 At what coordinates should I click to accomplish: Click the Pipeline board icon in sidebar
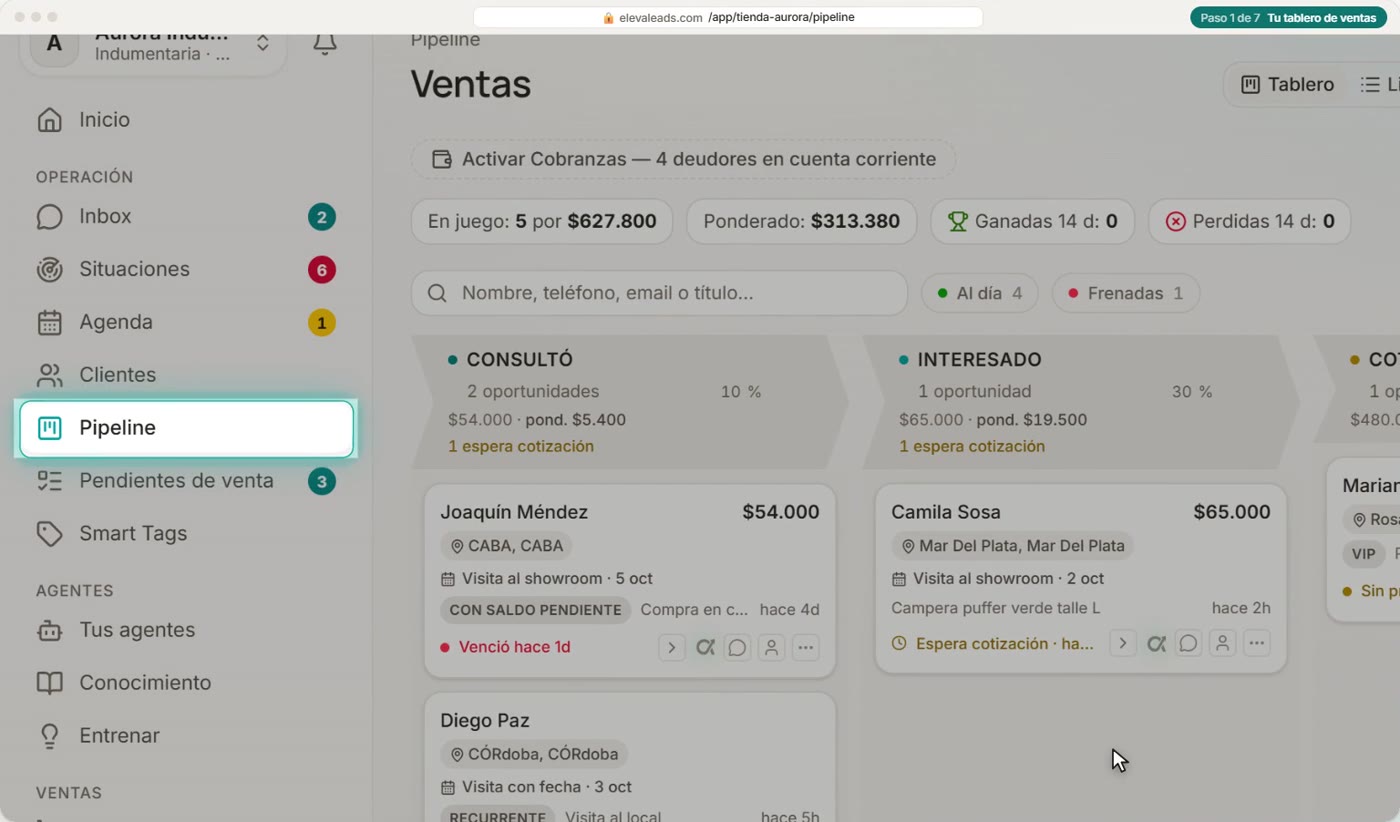(x=49, y=428)
